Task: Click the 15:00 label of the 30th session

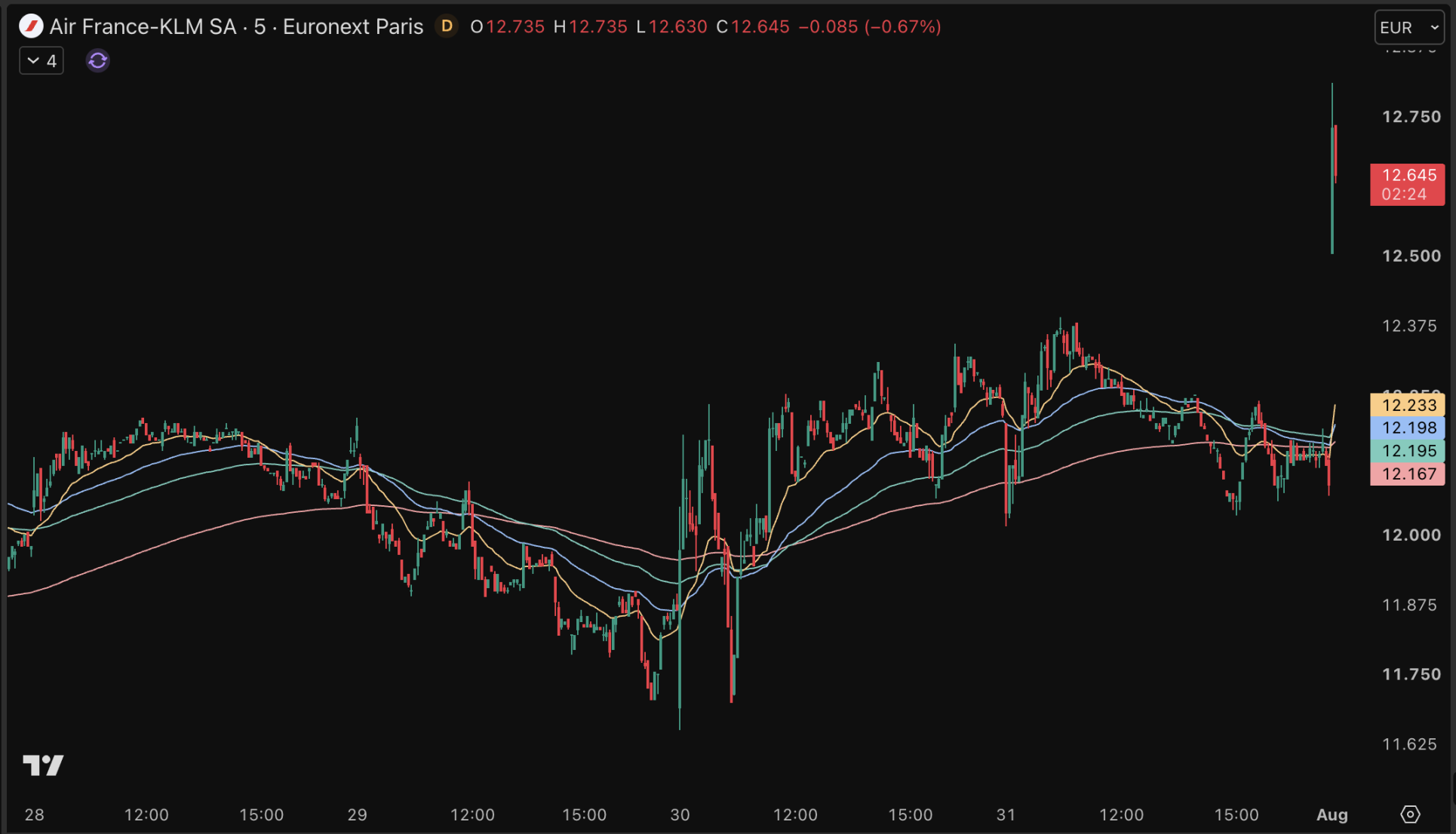Action: pyautogui.click(x=911, y=814)
